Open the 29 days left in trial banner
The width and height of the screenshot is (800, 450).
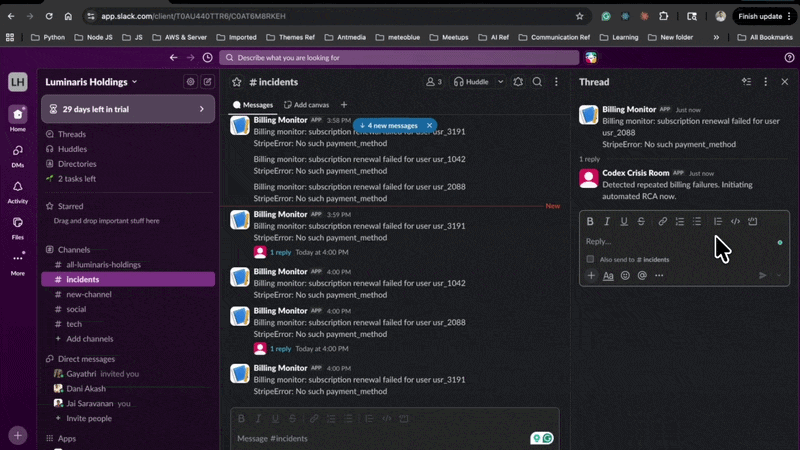click(128, 109)
